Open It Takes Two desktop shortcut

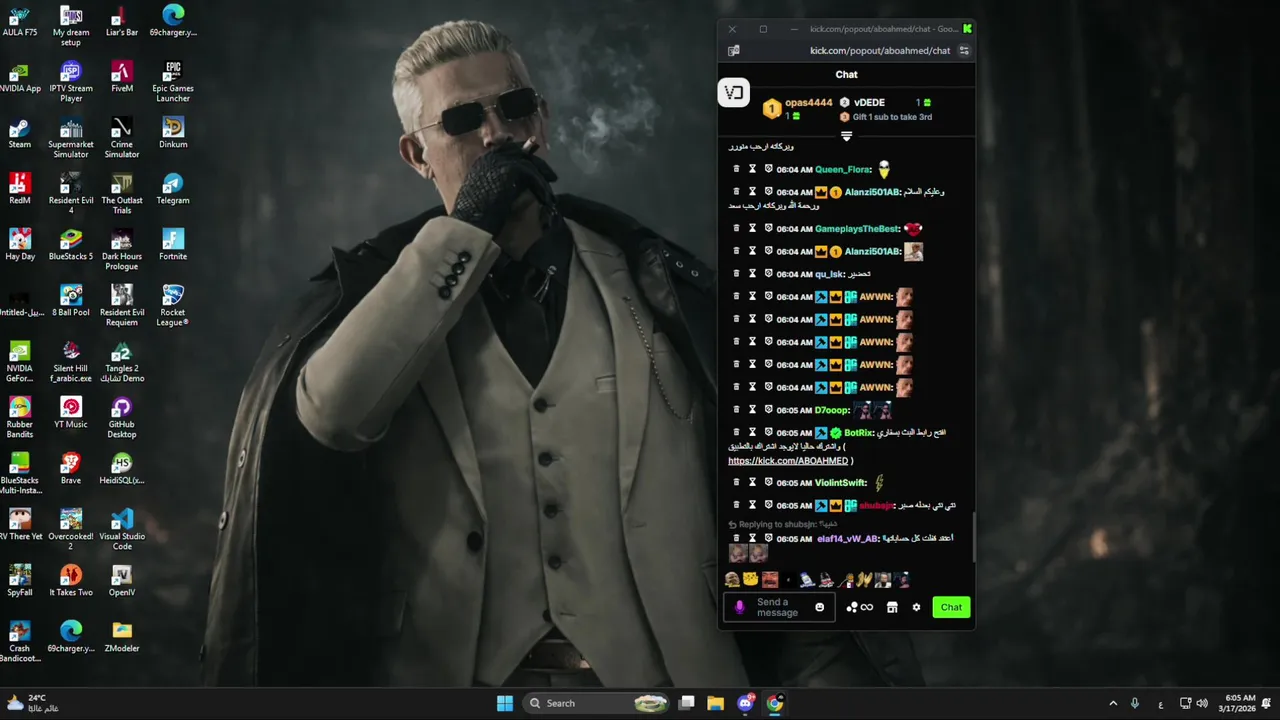coord(71,581)
